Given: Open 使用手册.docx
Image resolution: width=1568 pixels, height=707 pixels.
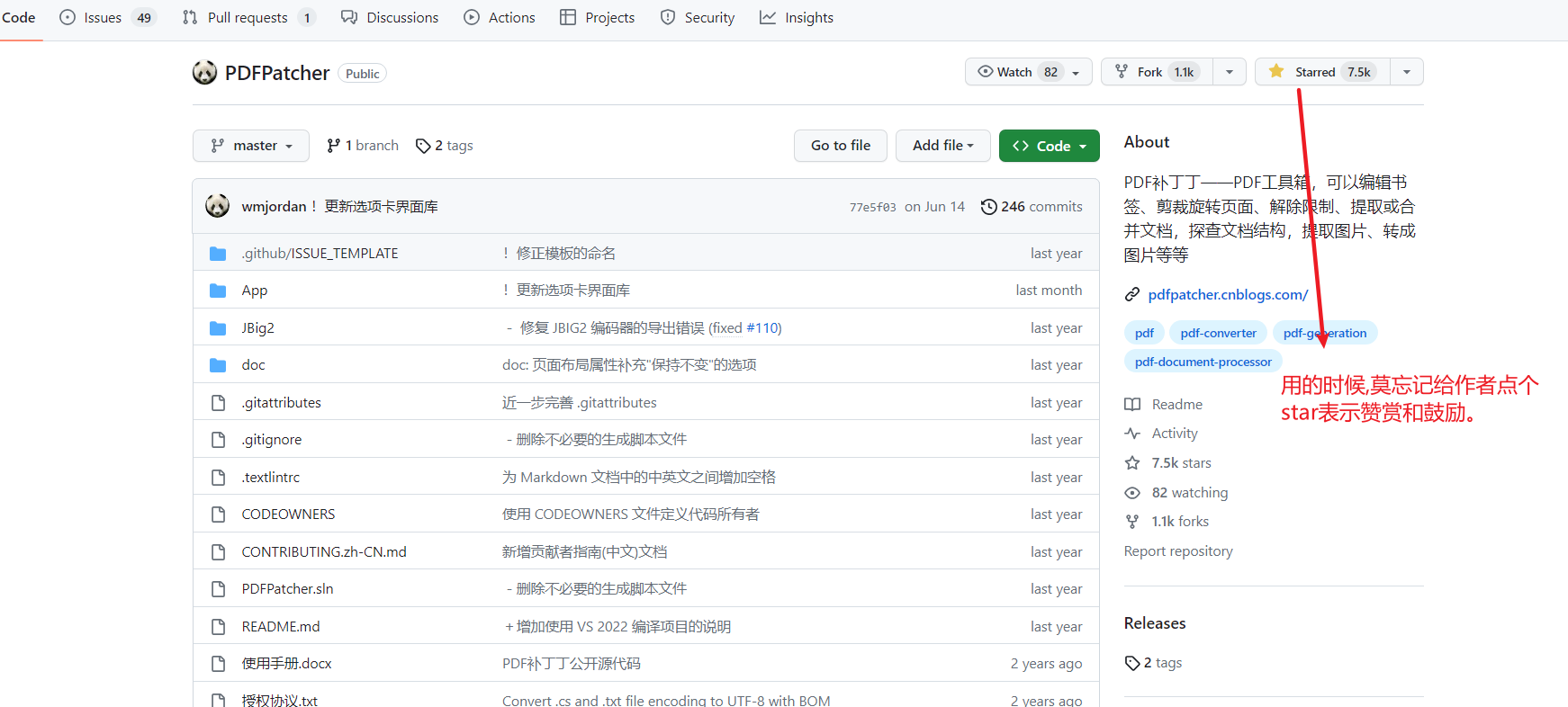Looking at the screenshot, I should click(x=286, y=664).
